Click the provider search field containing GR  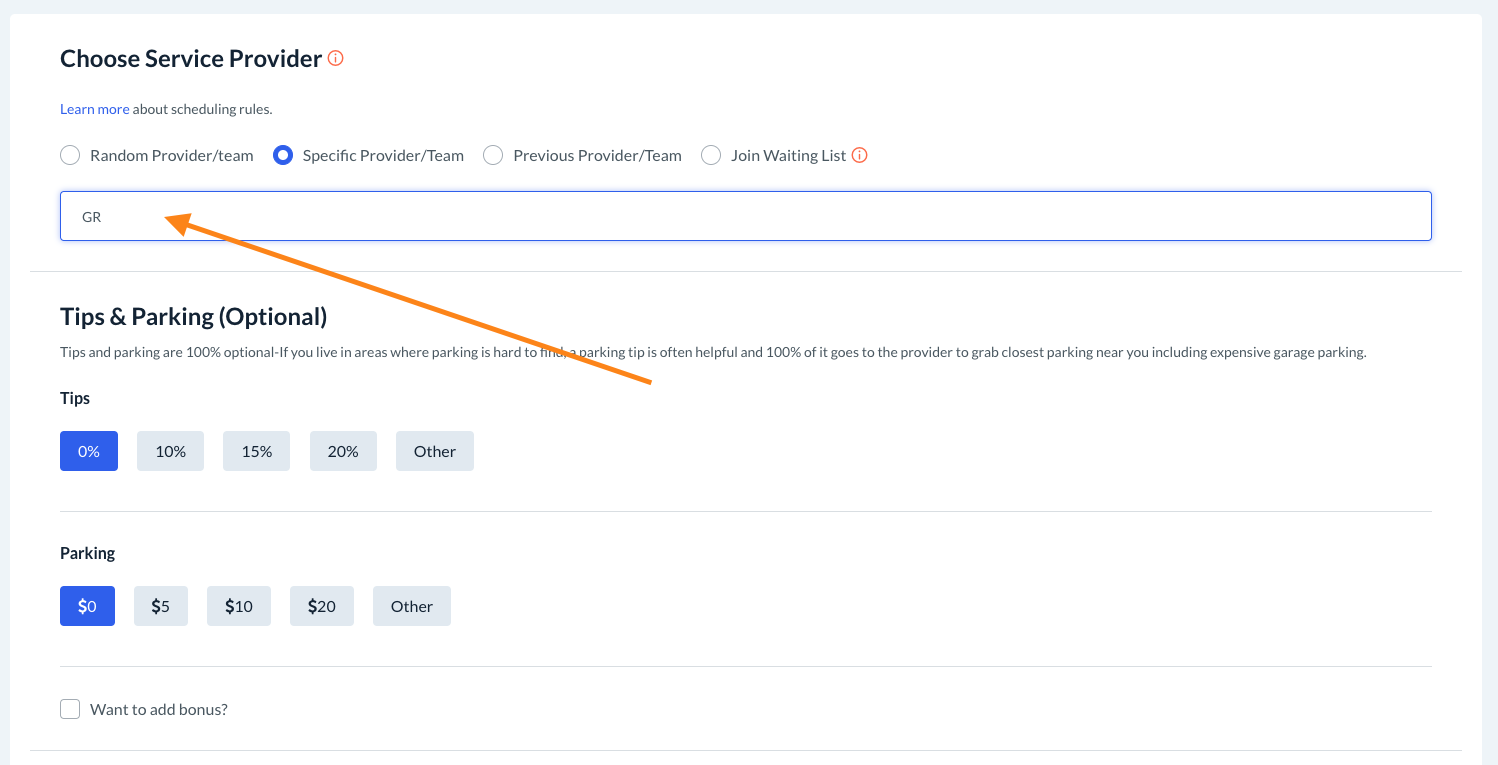click(x=745, y=216)
